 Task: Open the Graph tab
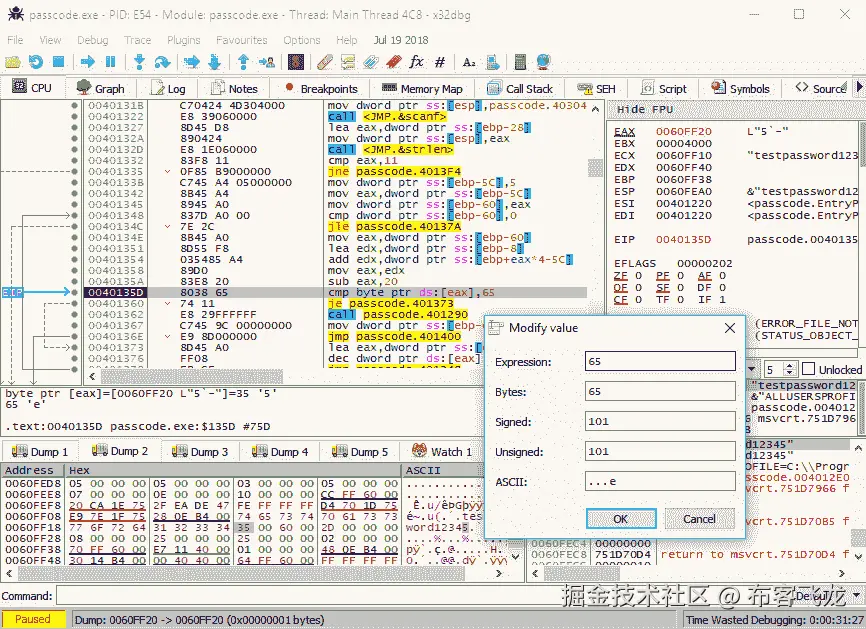tap(100, 88)
